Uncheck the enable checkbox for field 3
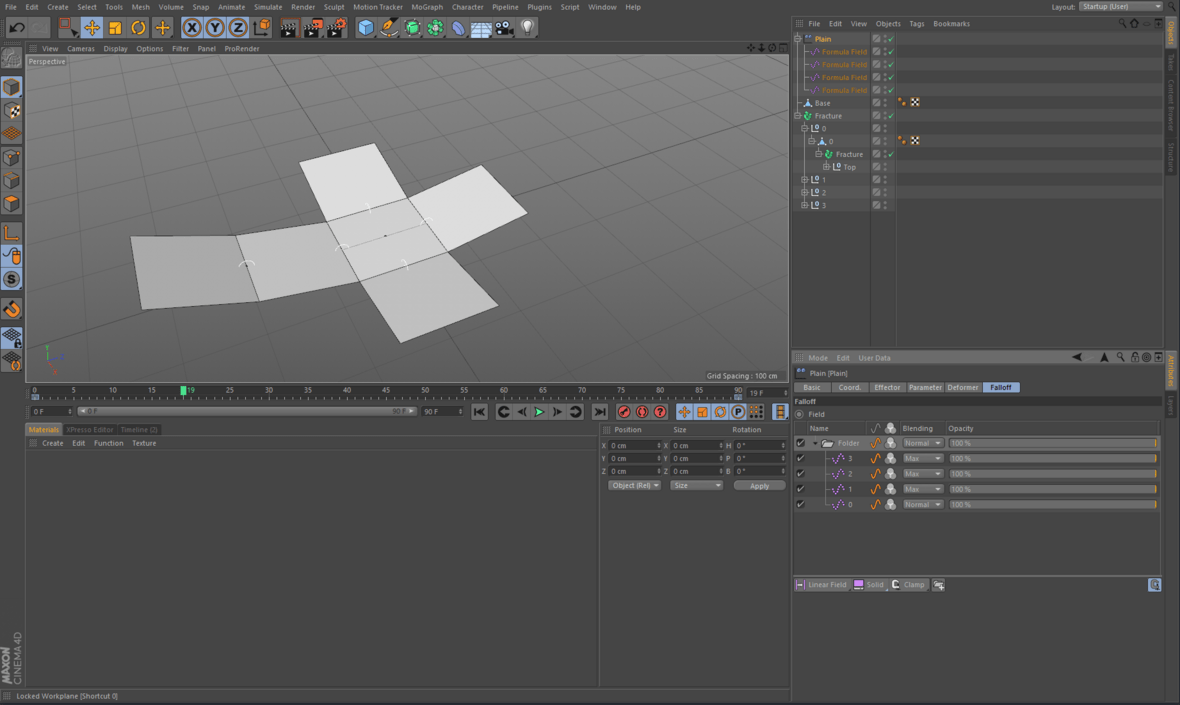Viewport: 1180px width, 705px height. click(x=799, y=458)
